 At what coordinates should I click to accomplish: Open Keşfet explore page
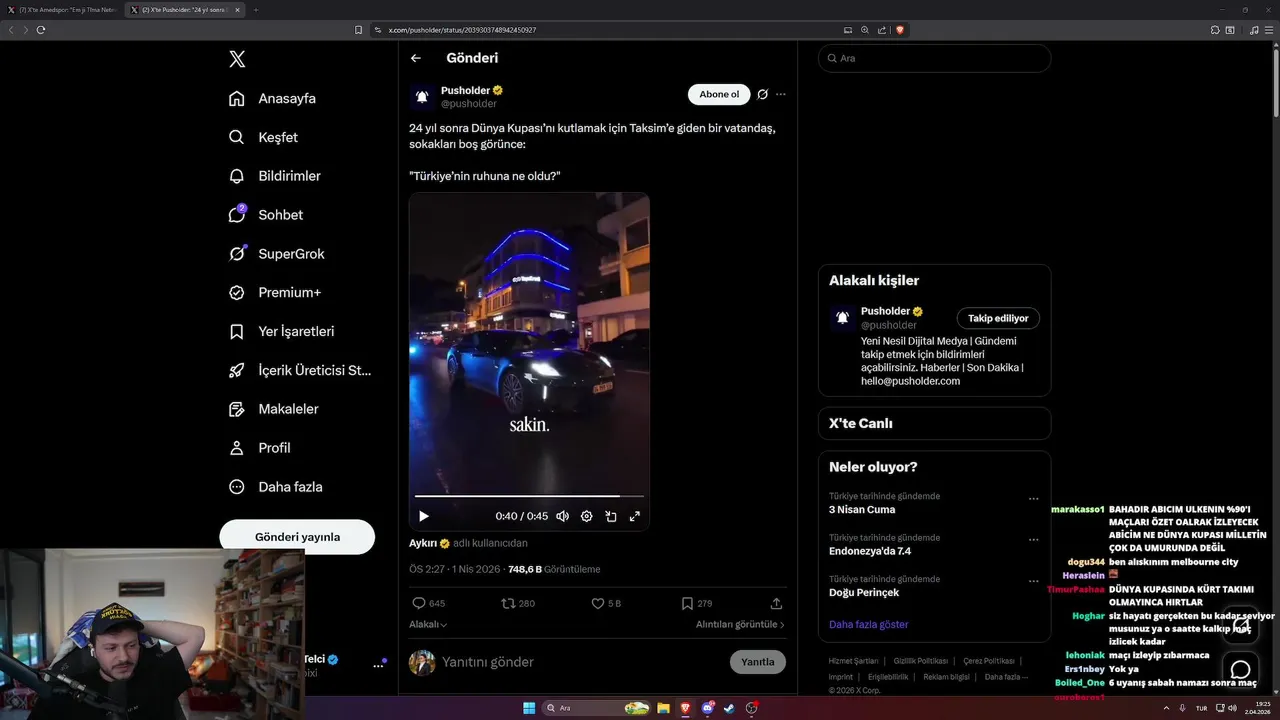click(x=263, y=137)
